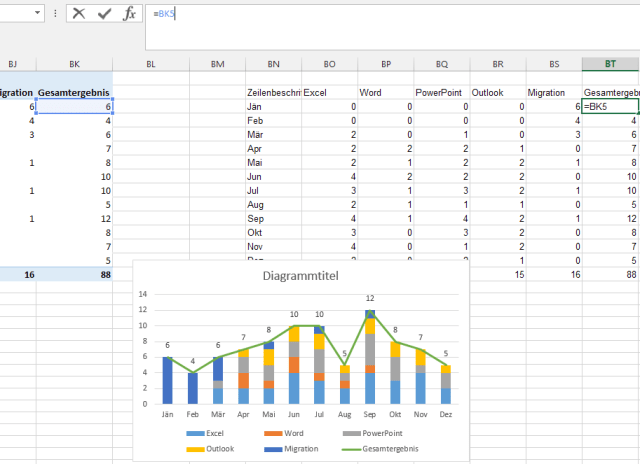The image size is (640, 464).
Task: Select column header BS
Action: pos(554,64)
